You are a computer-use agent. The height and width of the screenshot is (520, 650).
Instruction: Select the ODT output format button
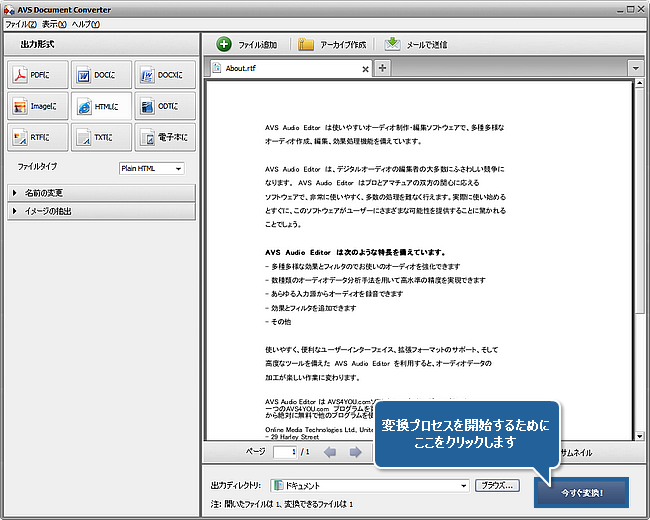point(165,106)
